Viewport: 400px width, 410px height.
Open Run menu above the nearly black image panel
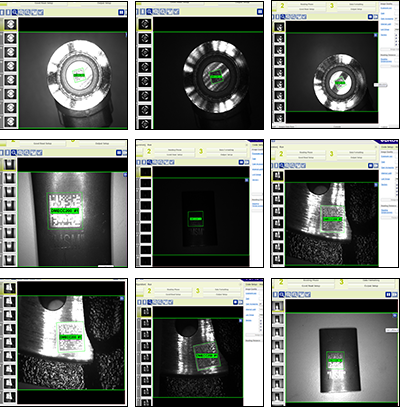[150, 145]
